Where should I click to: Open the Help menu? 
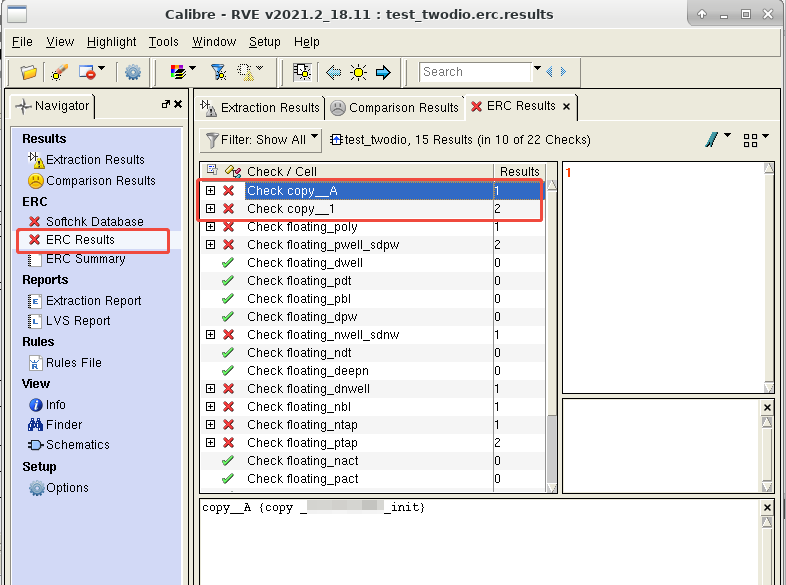point(306,42)
